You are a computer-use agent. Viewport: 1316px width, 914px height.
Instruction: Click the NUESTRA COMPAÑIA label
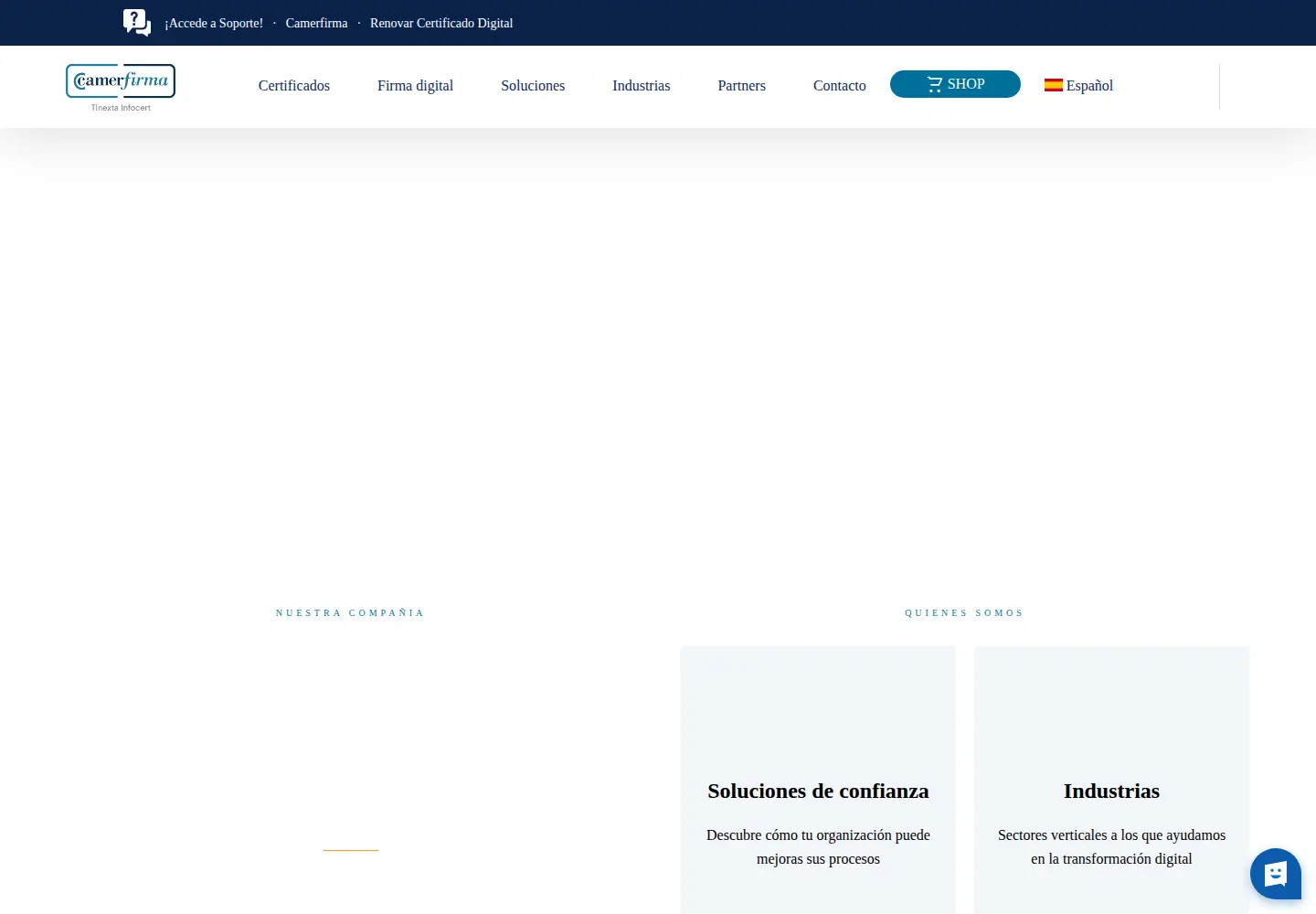pyautogui.click(x=350, y=612)
